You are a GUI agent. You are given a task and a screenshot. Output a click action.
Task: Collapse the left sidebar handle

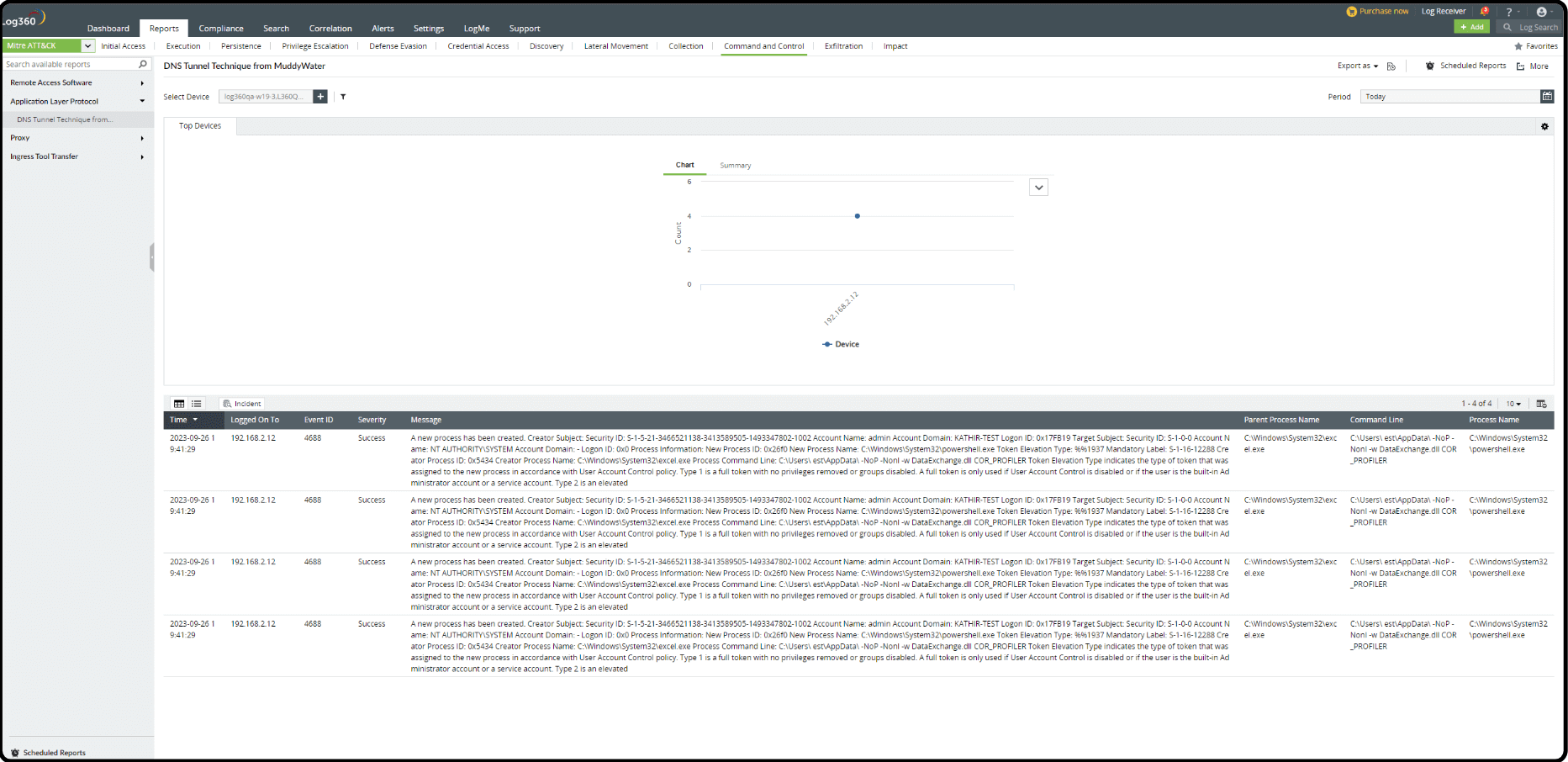point(152,257)
